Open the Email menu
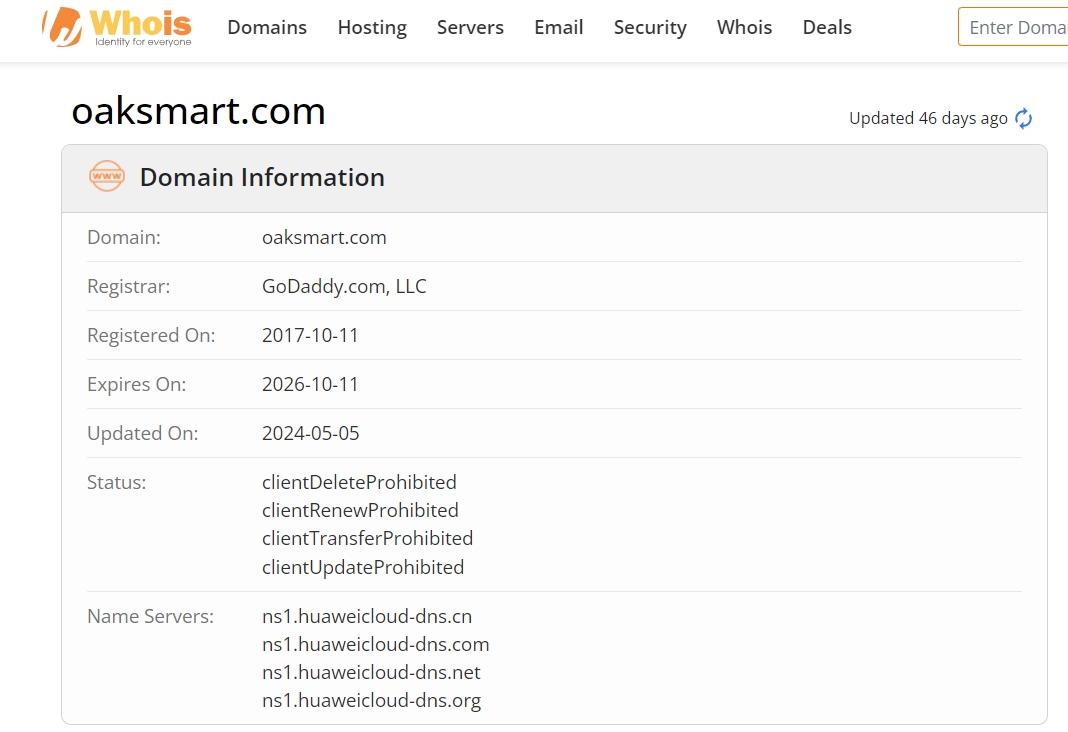1068x732 pixels. pyautogui.click(x=559, y=27)
